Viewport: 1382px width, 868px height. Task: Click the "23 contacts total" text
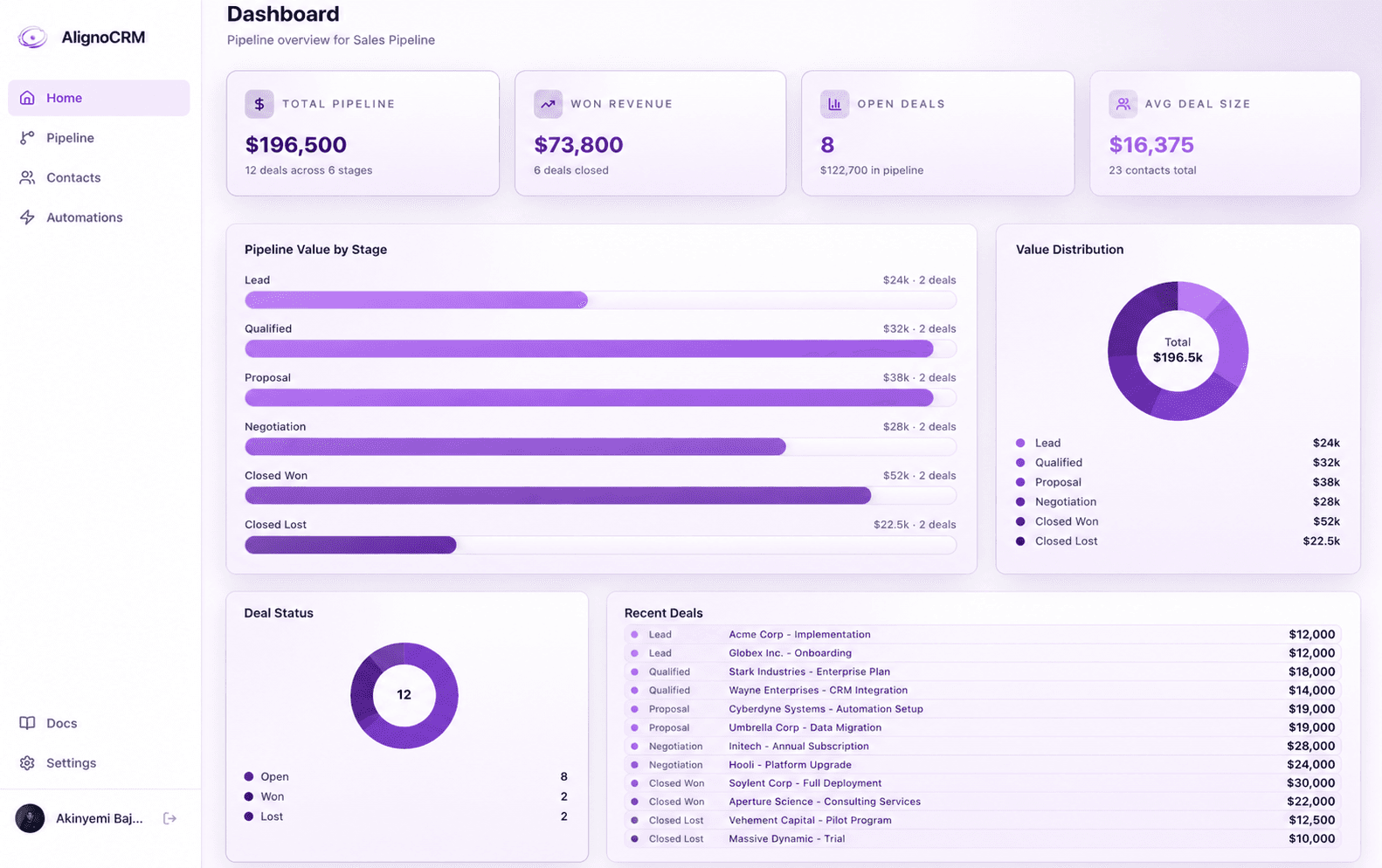click(1152, 170)
